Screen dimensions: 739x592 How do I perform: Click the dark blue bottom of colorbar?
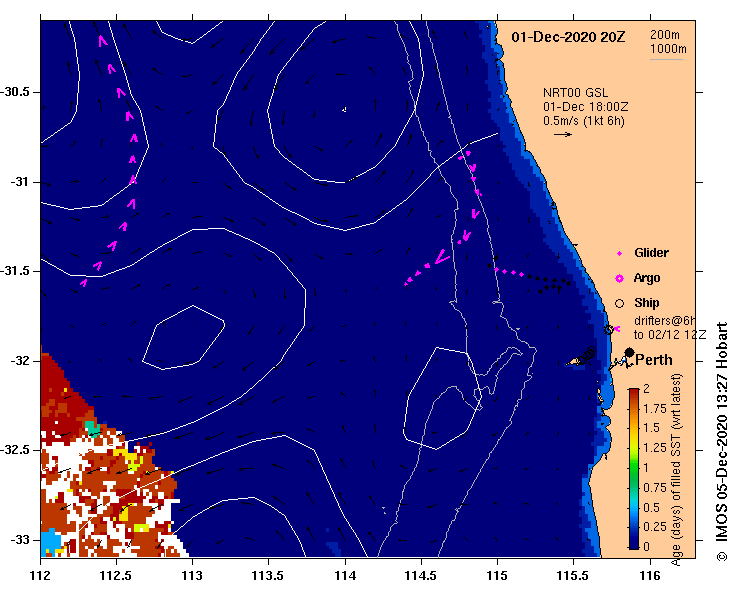(x=633, y=542)
